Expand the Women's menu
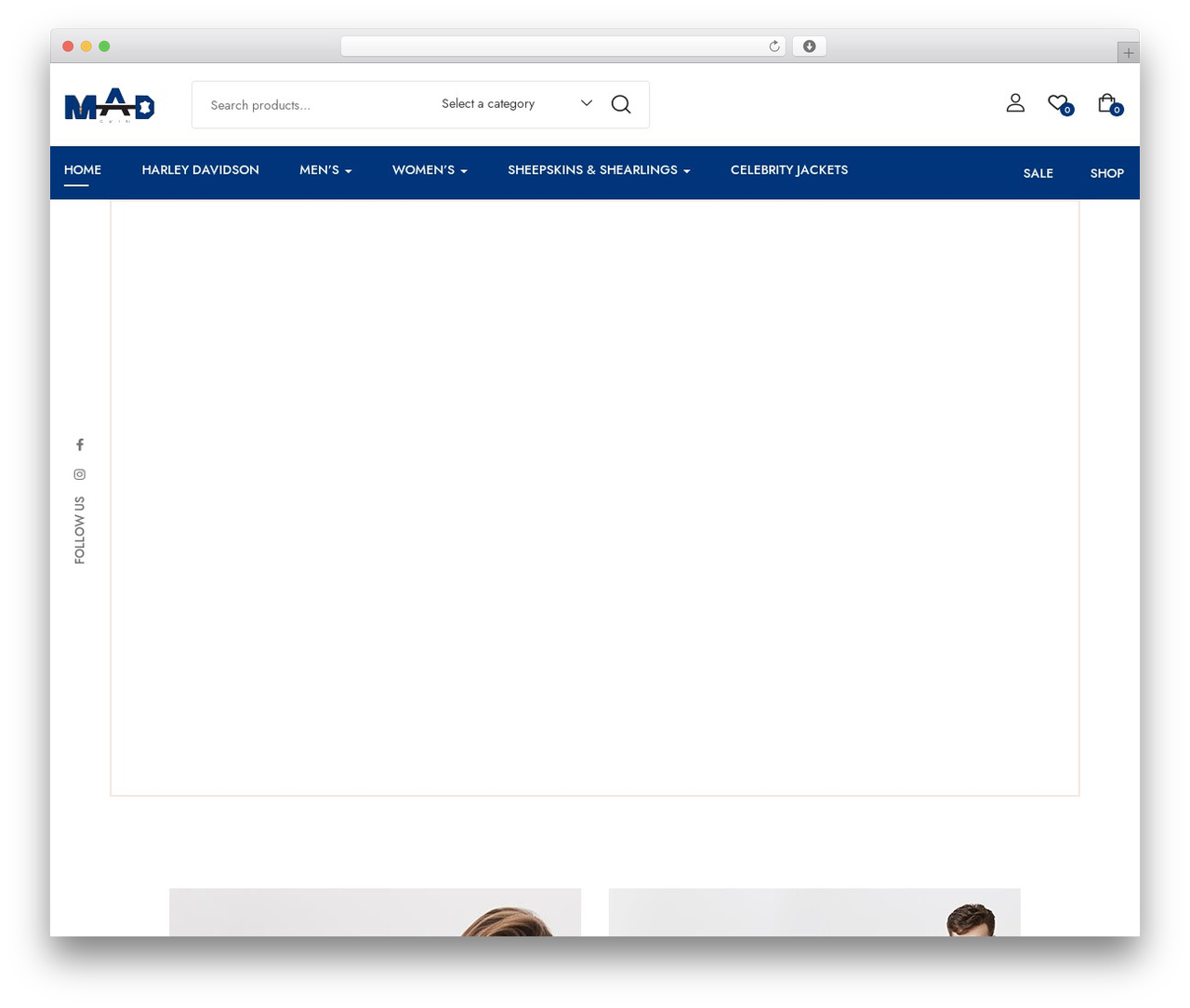Image resolution: width=1190 pixels, height=1008 pixels. click(430, 170)
